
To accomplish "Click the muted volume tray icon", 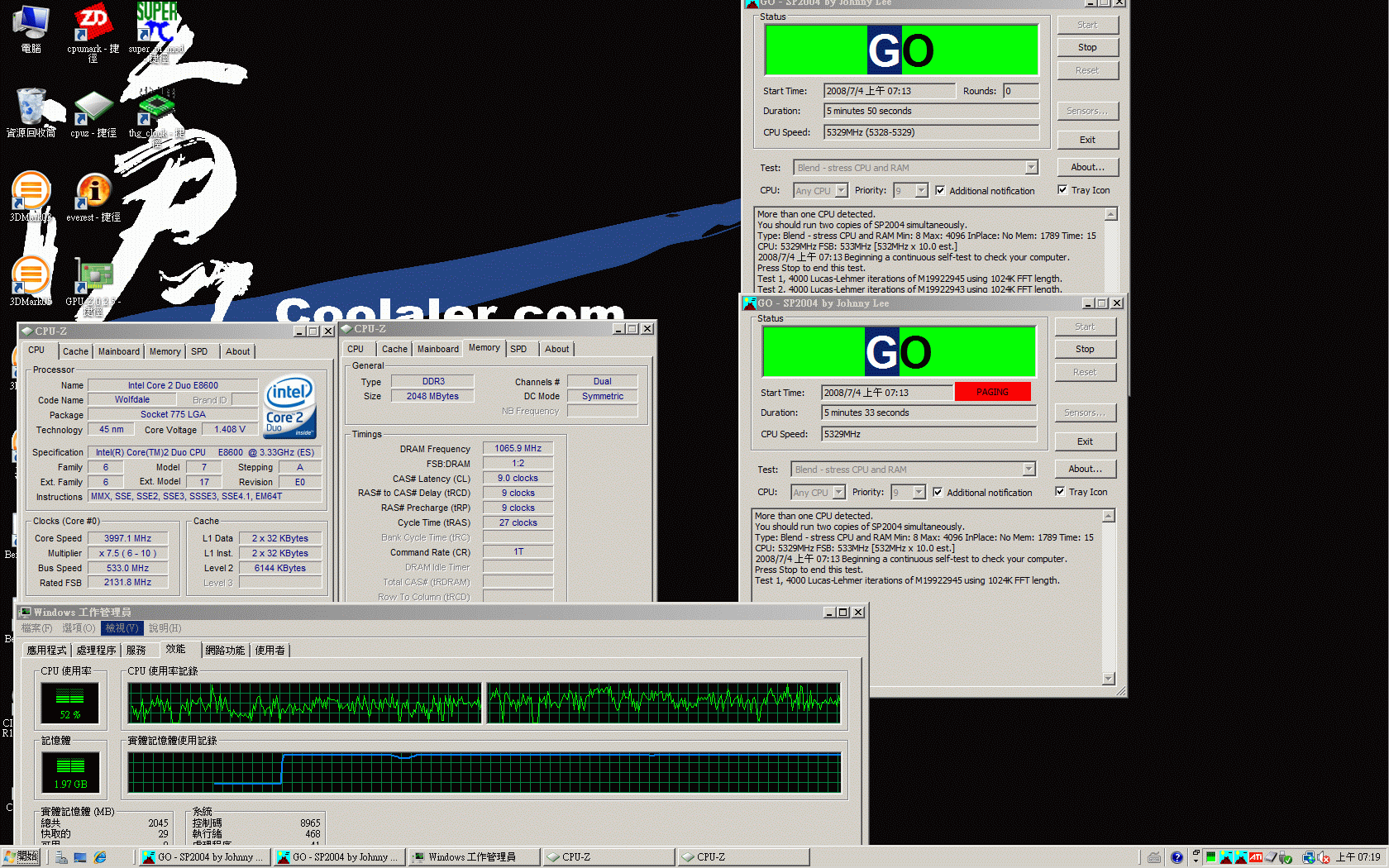I will 1323,857.
